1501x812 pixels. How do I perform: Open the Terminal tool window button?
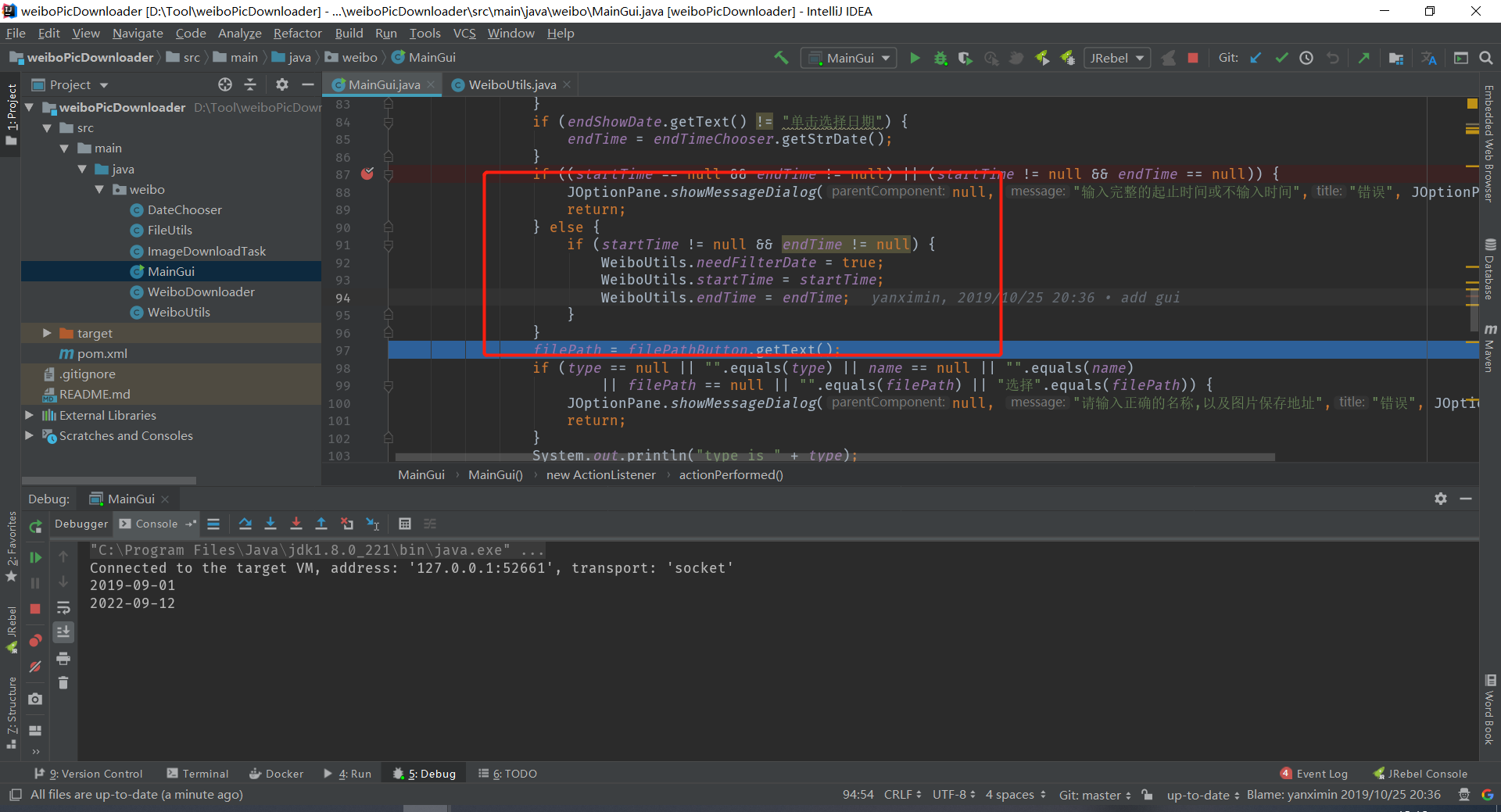click(198, 774)
